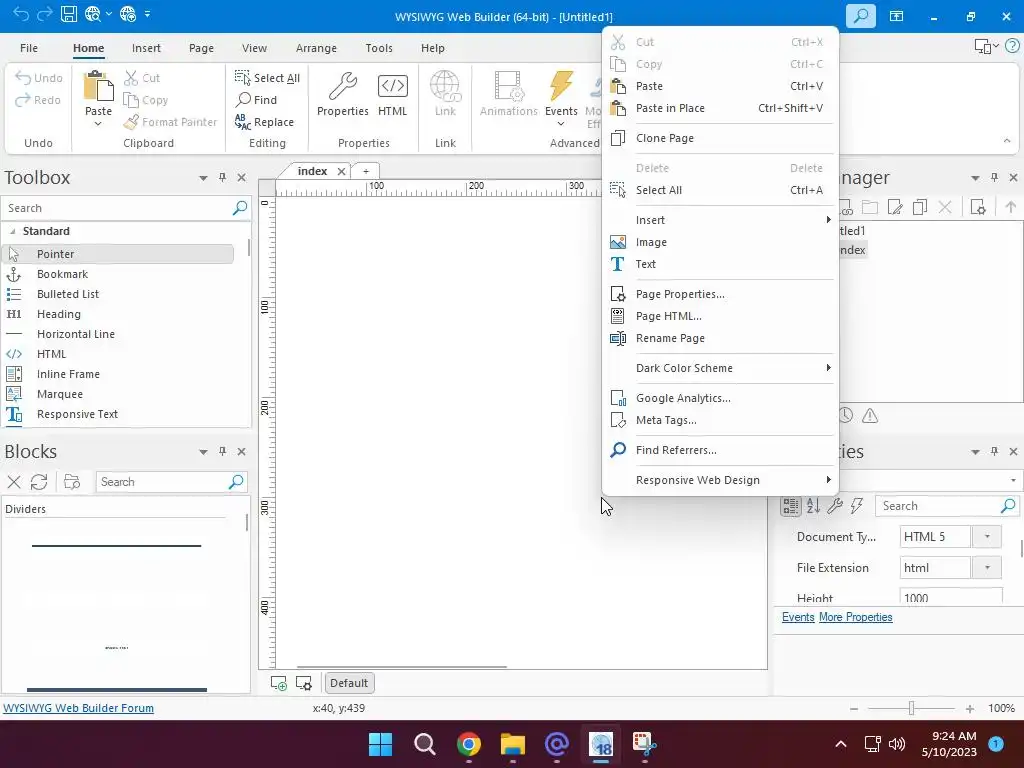Click the Blocks panel delete X icon
Viewport: 1024px width, 768px height.
tap(14, 482)
